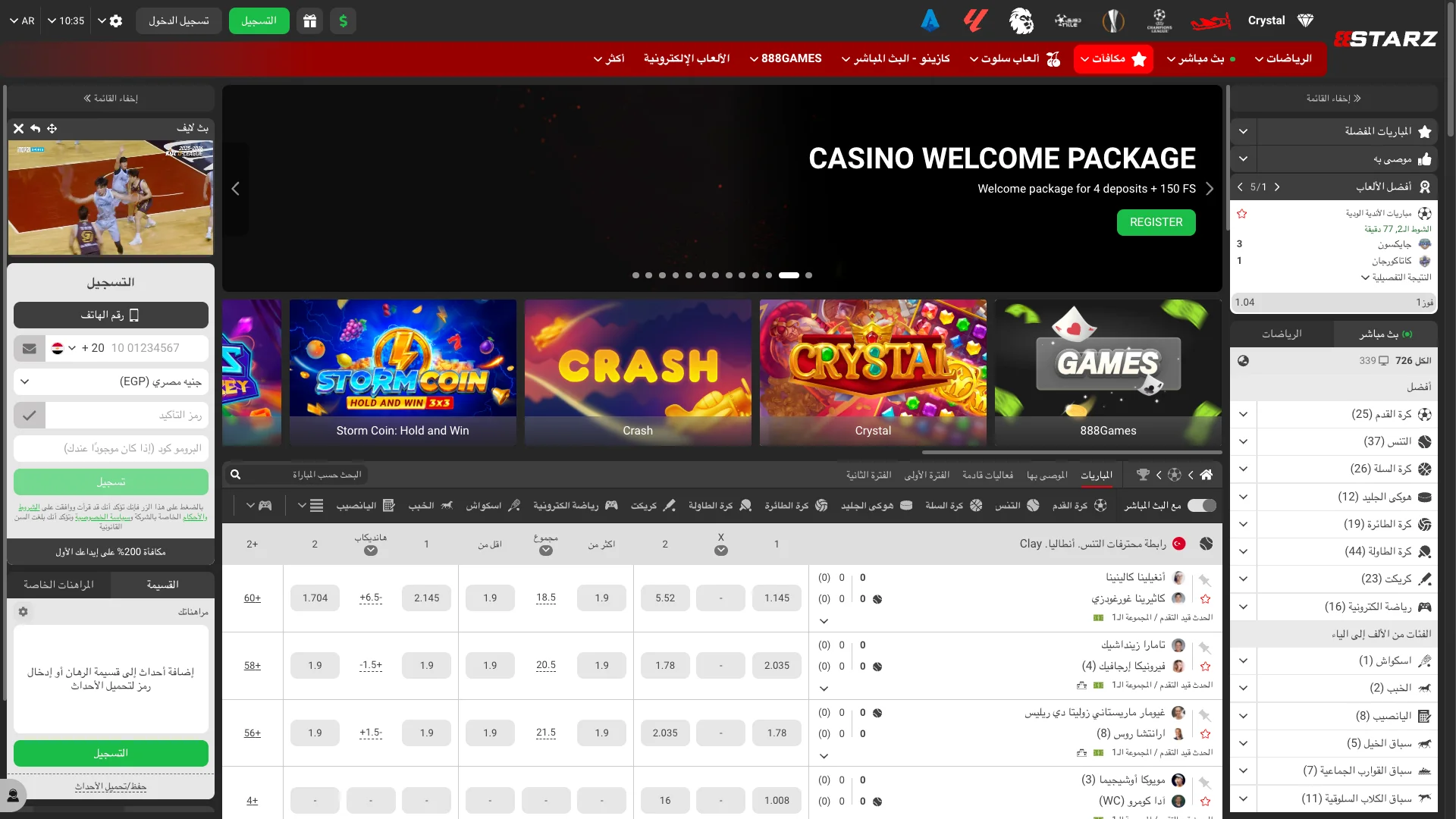Screen dimensions: 1456x819
Task: Expand التنس (37) sport list
Action: (1243, 442)
